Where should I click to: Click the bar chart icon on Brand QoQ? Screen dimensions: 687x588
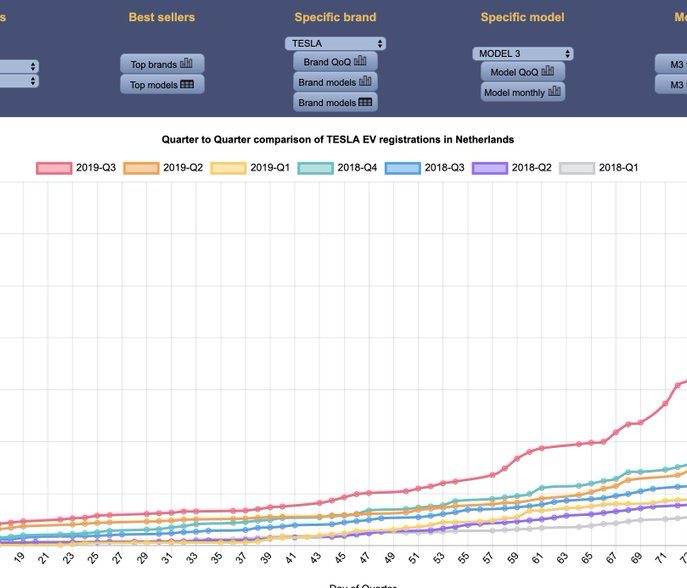point(360,60)
